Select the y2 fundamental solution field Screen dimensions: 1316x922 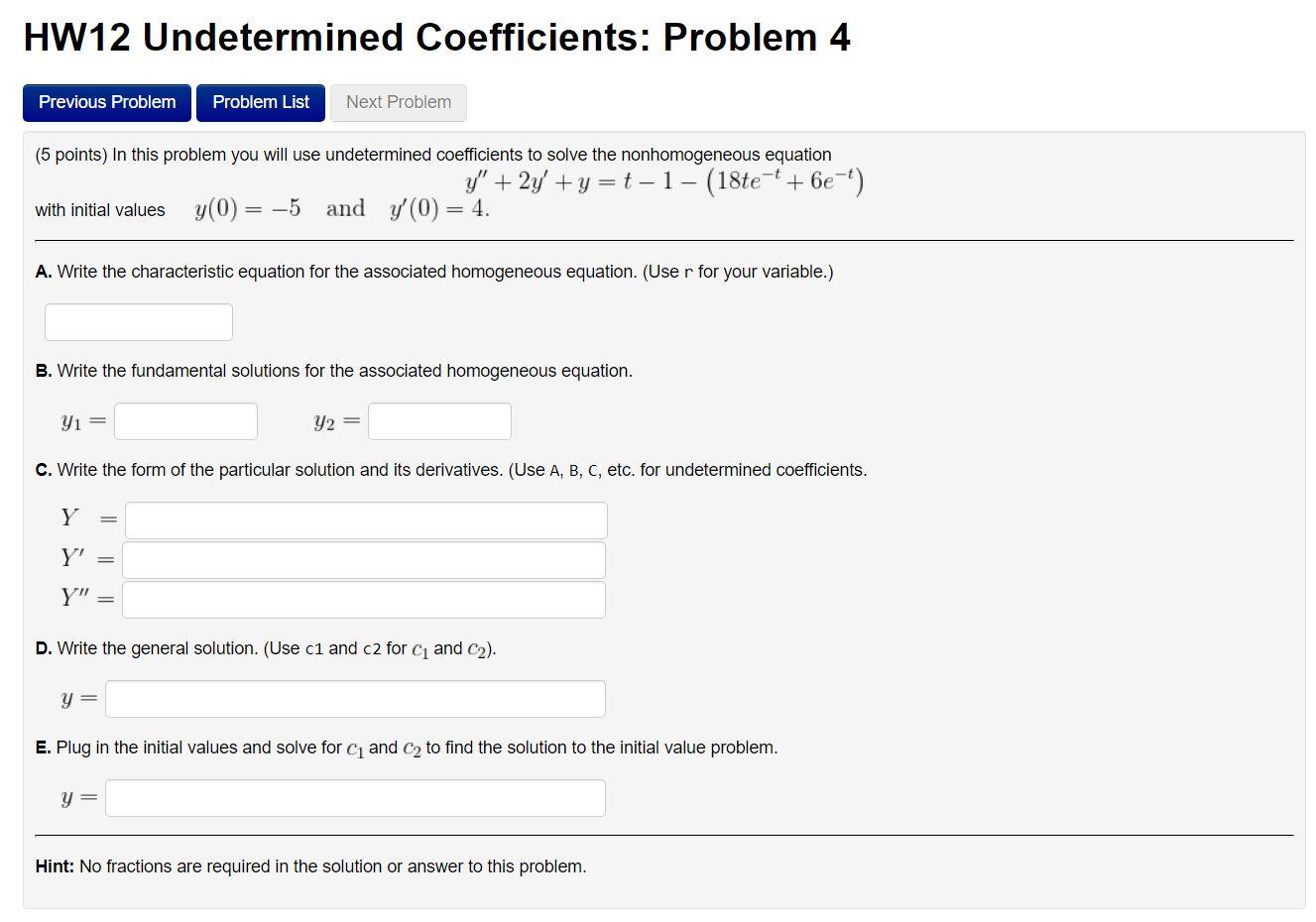(x=439, y=420)
